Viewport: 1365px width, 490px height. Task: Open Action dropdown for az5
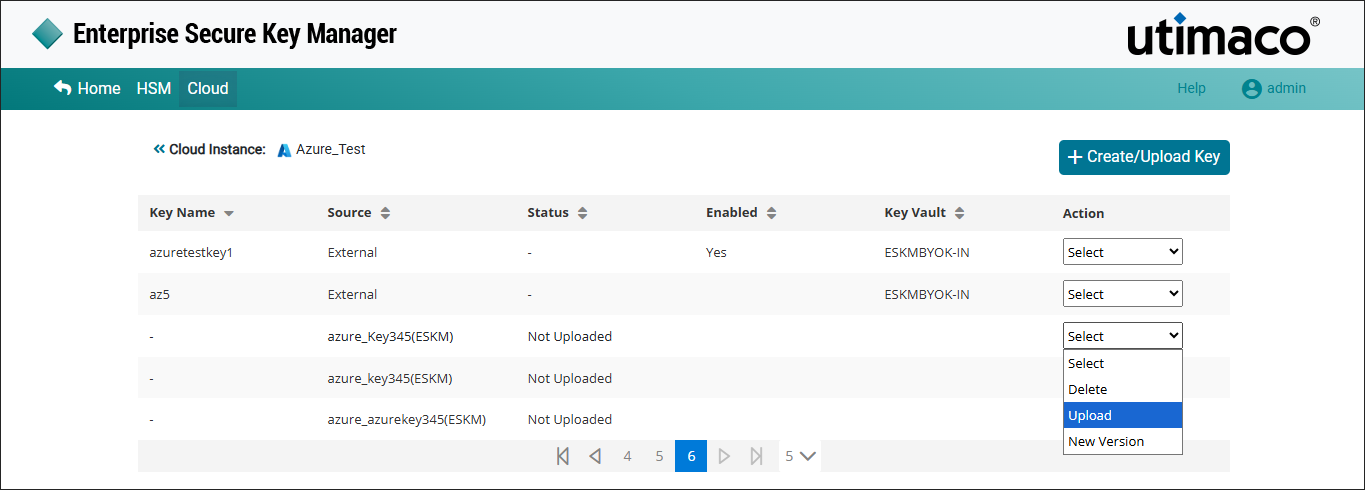[1122, 294]
